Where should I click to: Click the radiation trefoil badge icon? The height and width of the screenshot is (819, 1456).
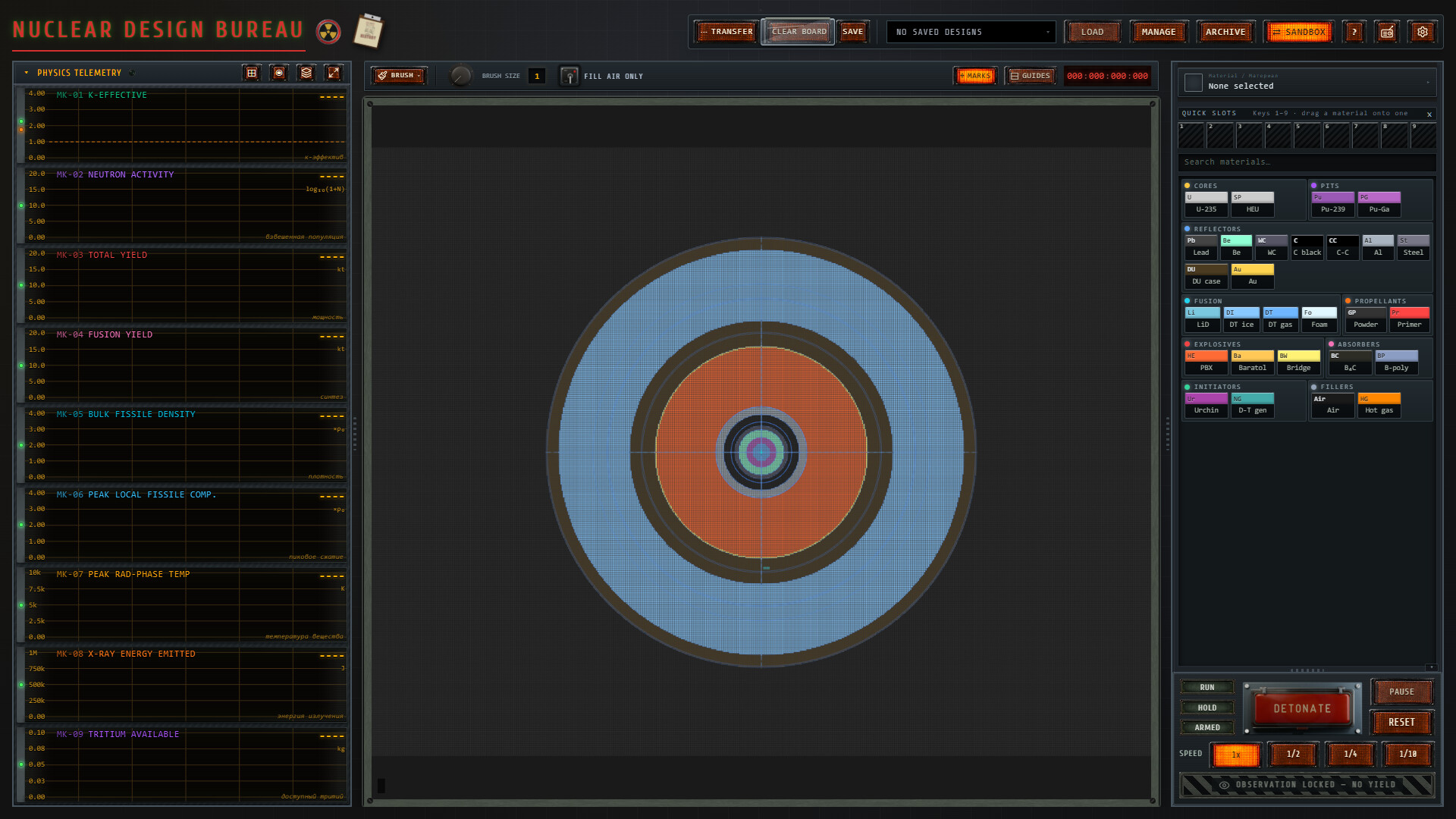point(328,32)
